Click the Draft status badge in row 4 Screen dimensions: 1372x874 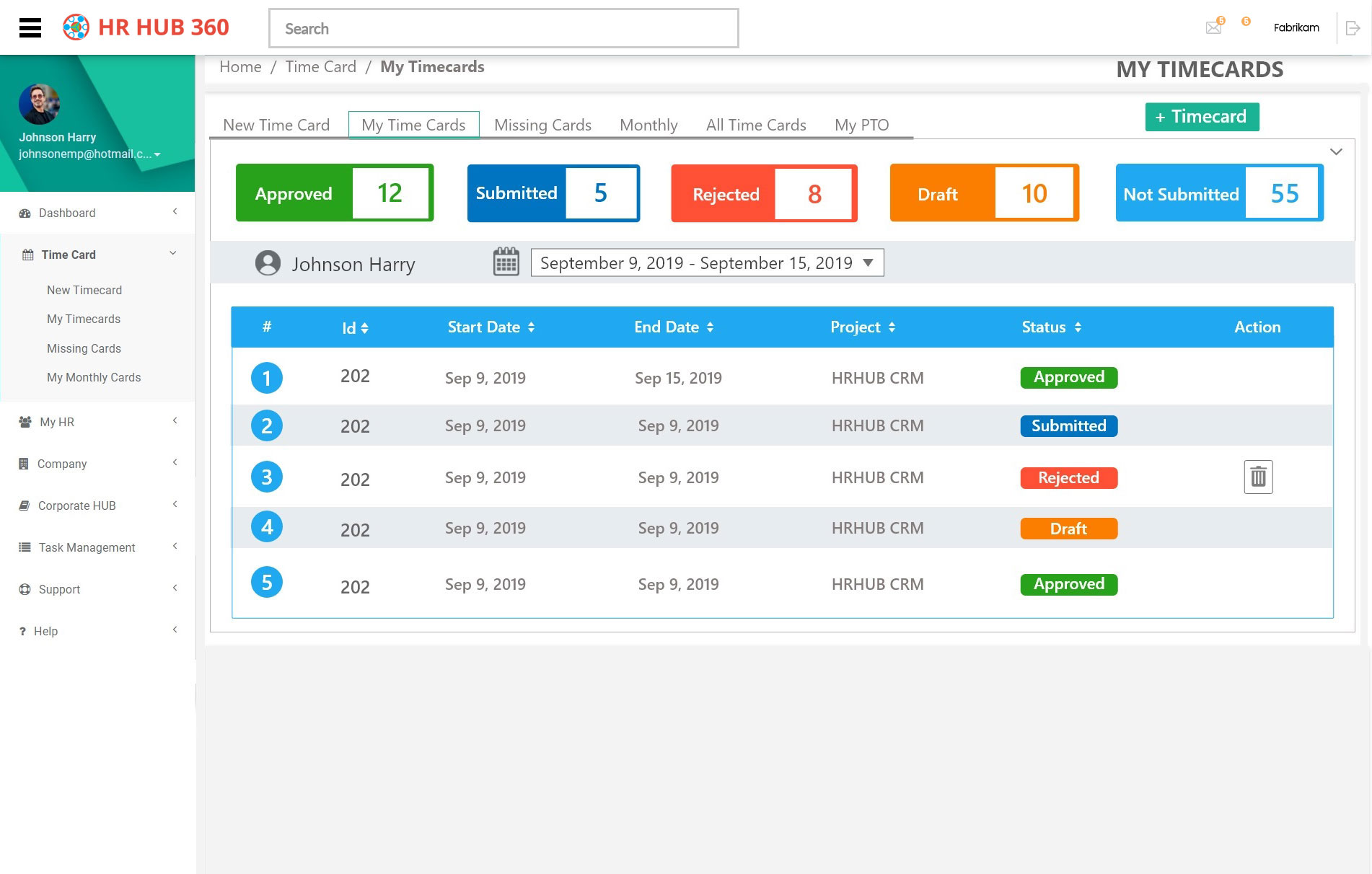coord(1068,529)
